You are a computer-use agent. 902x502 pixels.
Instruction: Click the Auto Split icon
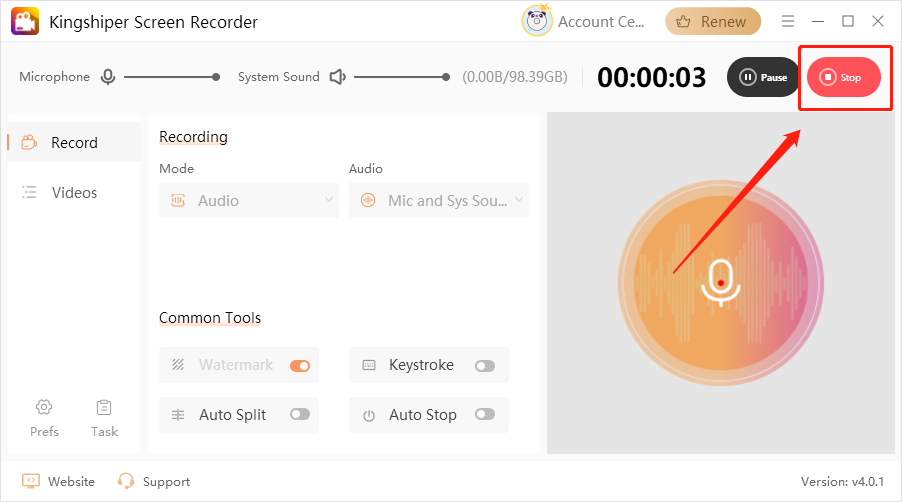(178, 415)
